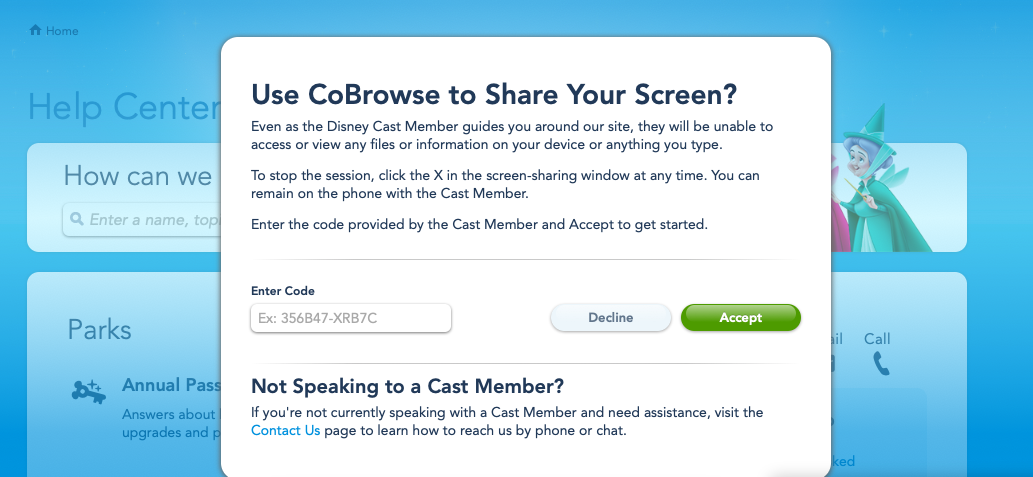
Task: Open the Contact Us page link
Action: coord(285,431)
